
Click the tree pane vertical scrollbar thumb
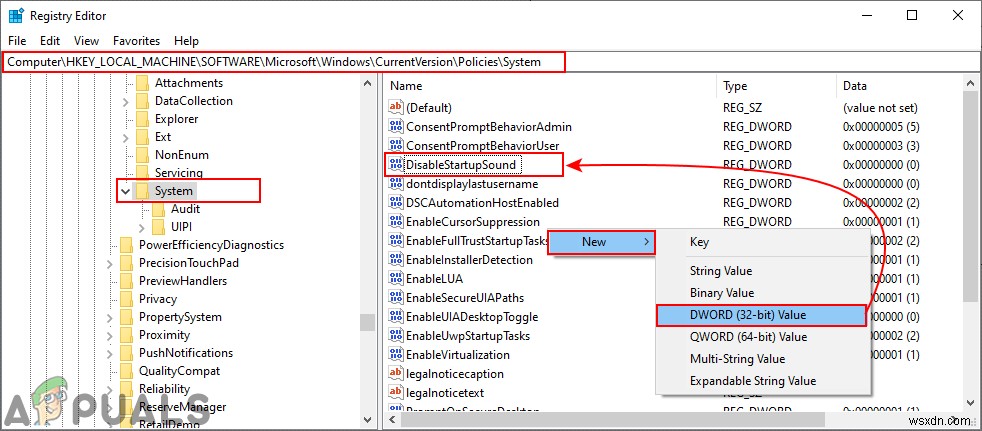click(x=368, y=322)
